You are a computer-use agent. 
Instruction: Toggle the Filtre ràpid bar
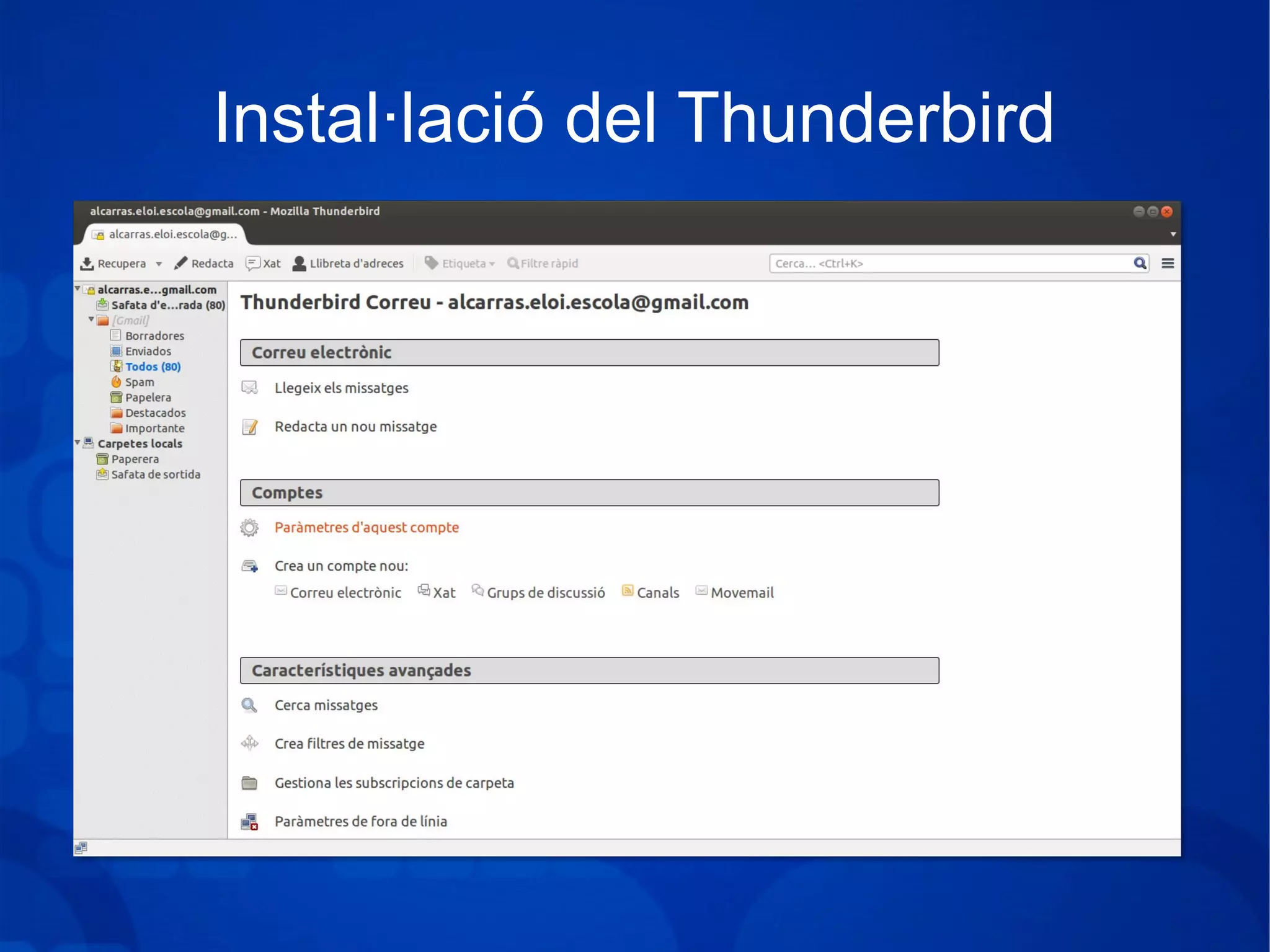pyautogui.click(x=543, y=264)
